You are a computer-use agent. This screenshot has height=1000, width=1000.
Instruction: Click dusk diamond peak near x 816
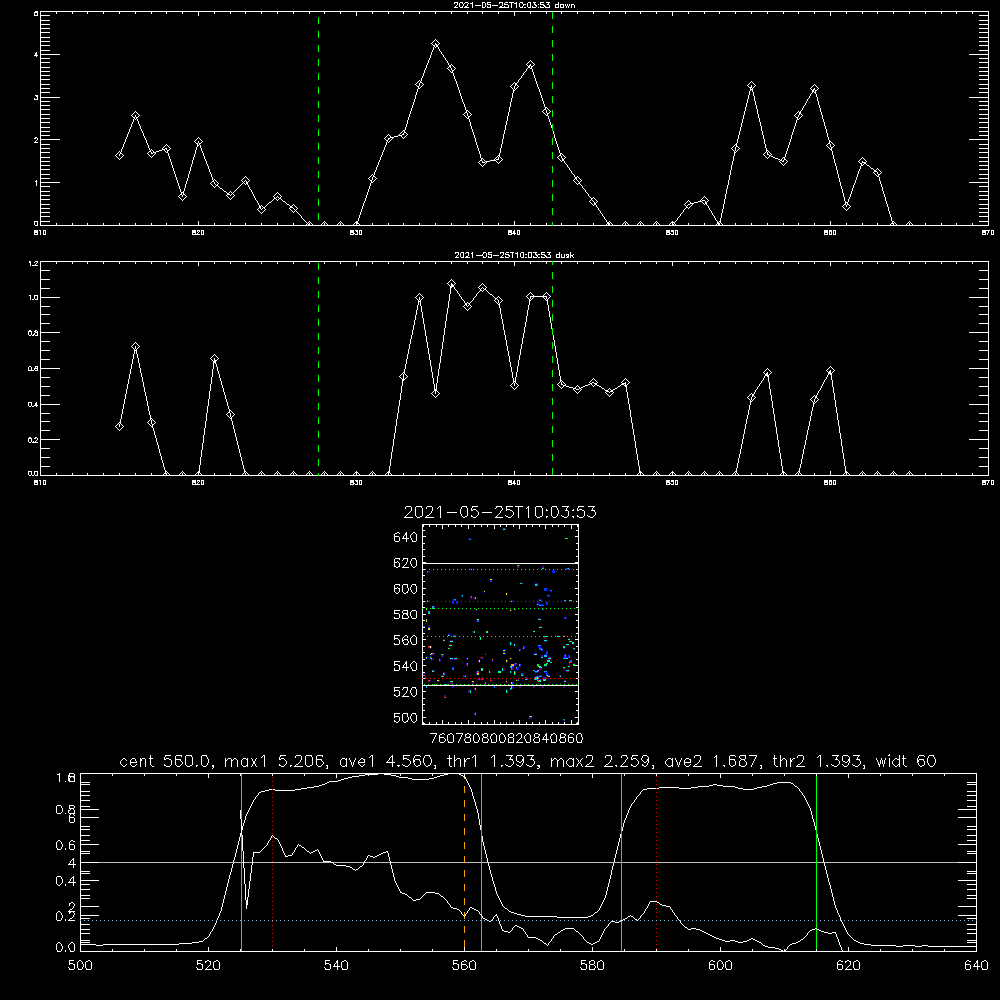pyautogui.click(x=135, y=347)
